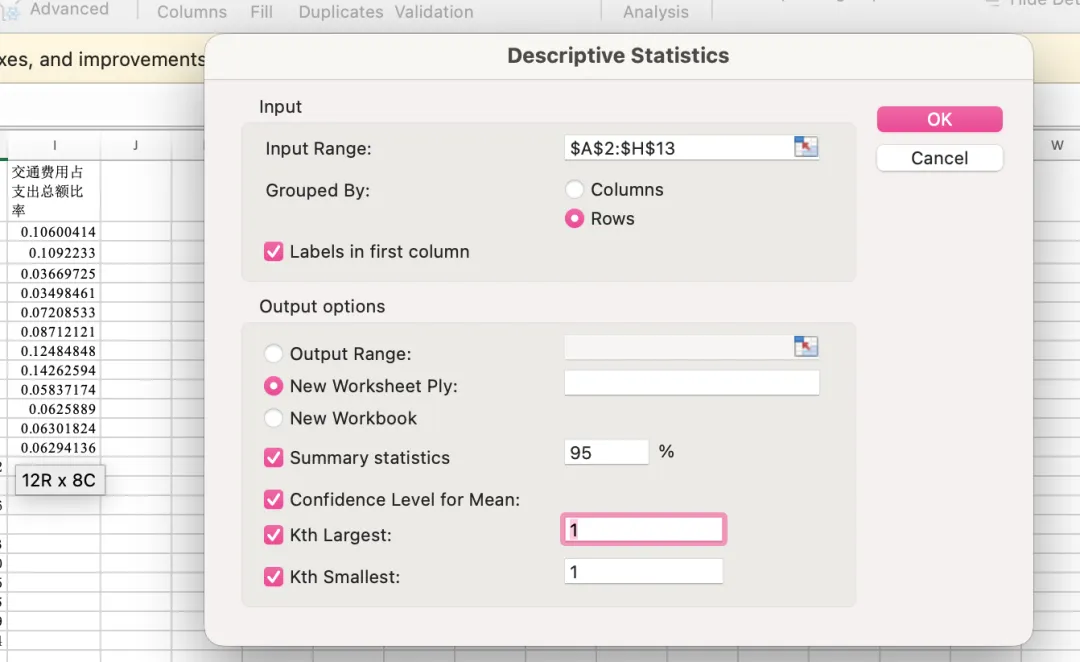This screenshot has width=1080, height=662.
Task: Select the Columns grouping radio button
Action: point(574,190)
